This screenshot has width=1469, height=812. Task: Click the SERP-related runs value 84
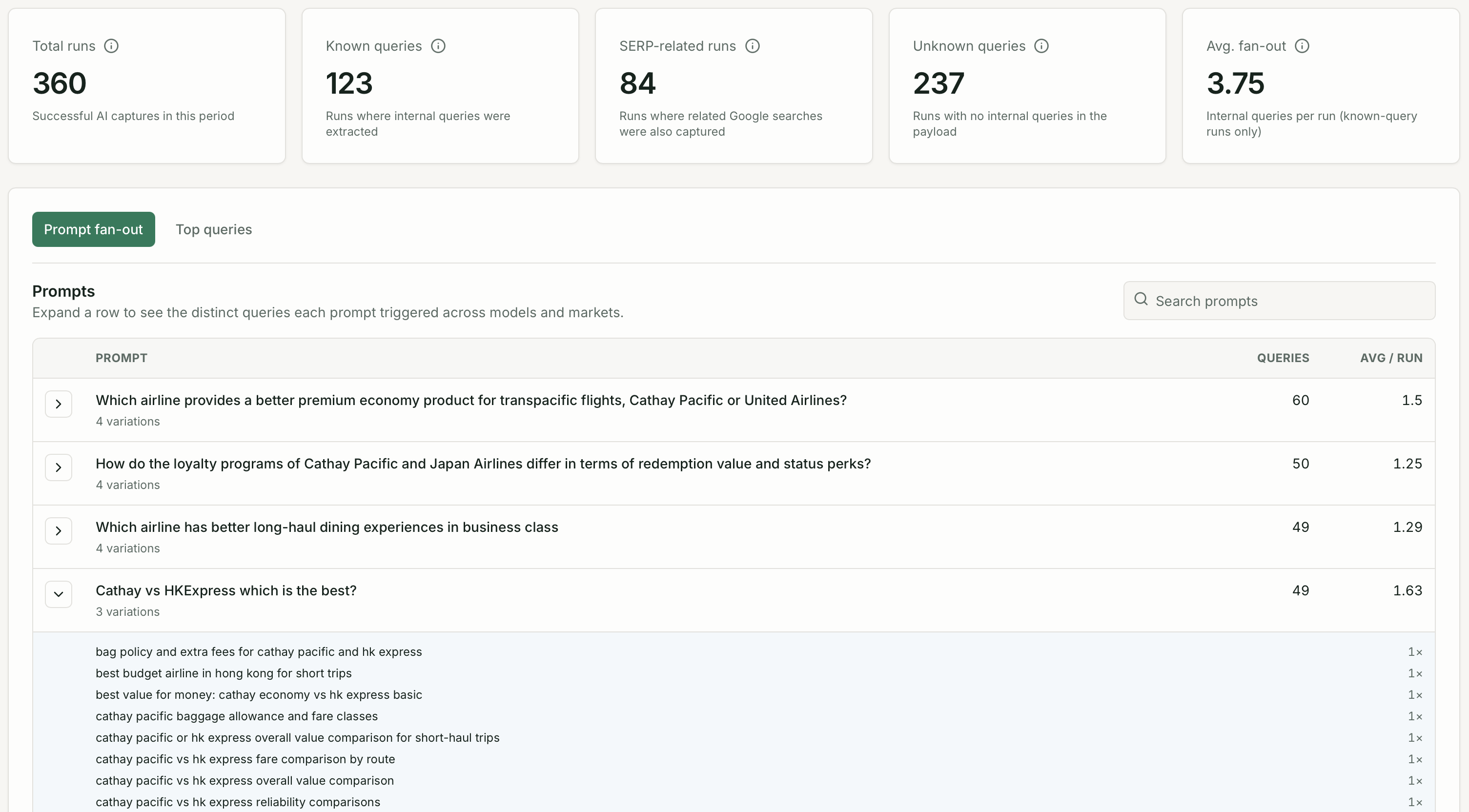(637, 83)
